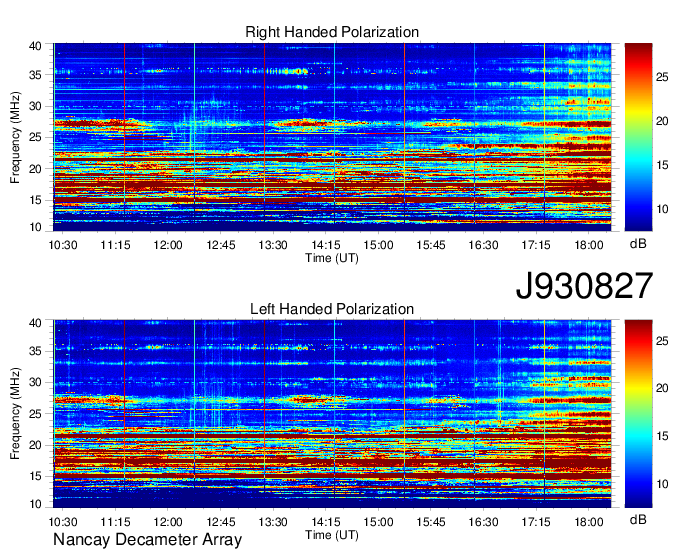The height and width of the screenshot is (552, 680).
Task: Click the dB unit label under Left Handed colorbar
Action: [x=638, y=519]
